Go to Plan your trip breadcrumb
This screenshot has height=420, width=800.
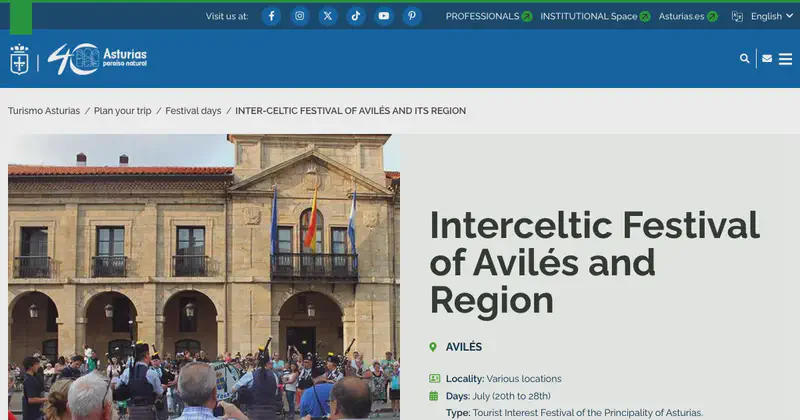pyautogui.click(x=122, y=111)
